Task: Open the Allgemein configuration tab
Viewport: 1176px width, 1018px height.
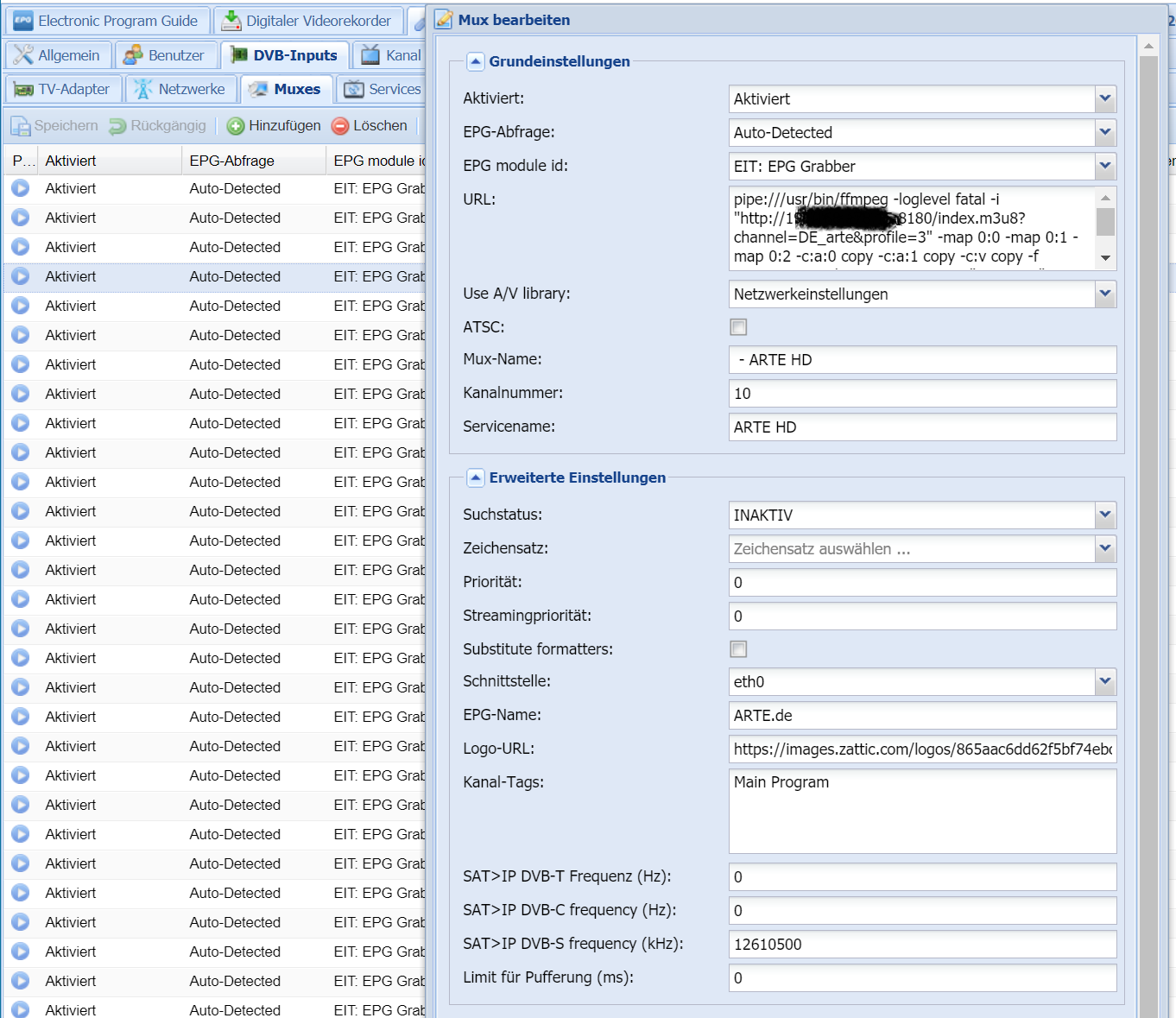Action: [x=58, y=55]
